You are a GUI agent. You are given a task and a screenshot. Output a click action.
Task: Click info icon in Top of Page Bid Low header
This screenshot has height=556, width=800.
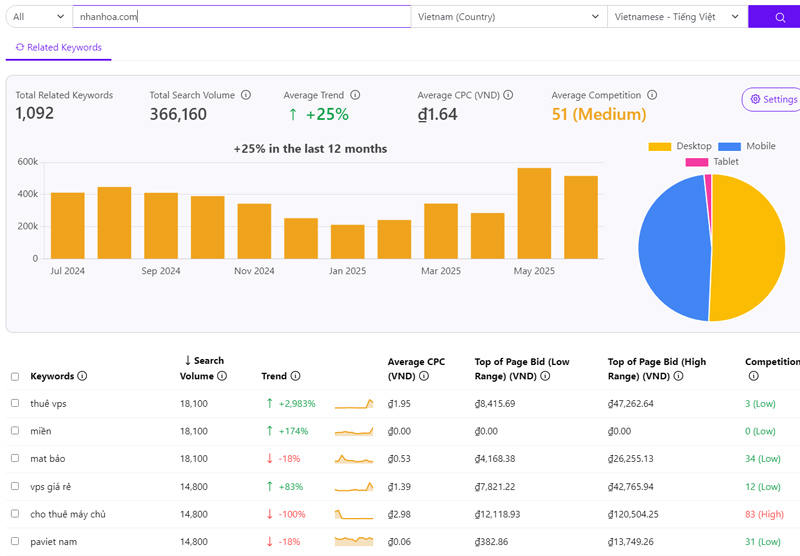(x=545, y=376)
